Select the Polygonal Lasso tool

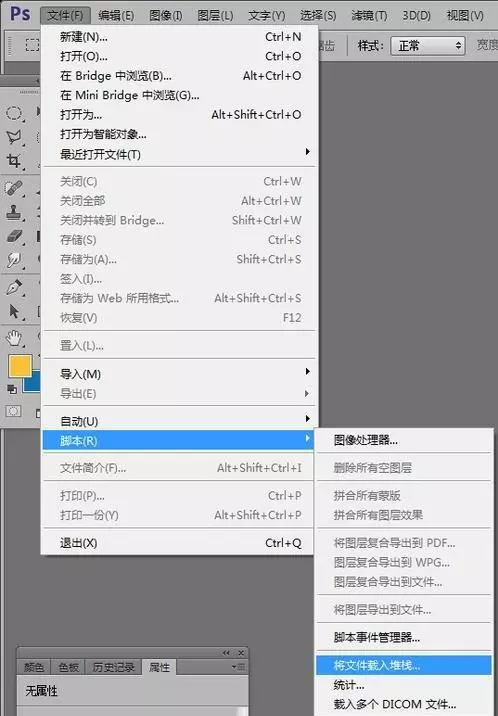click(x=14, y=137)
